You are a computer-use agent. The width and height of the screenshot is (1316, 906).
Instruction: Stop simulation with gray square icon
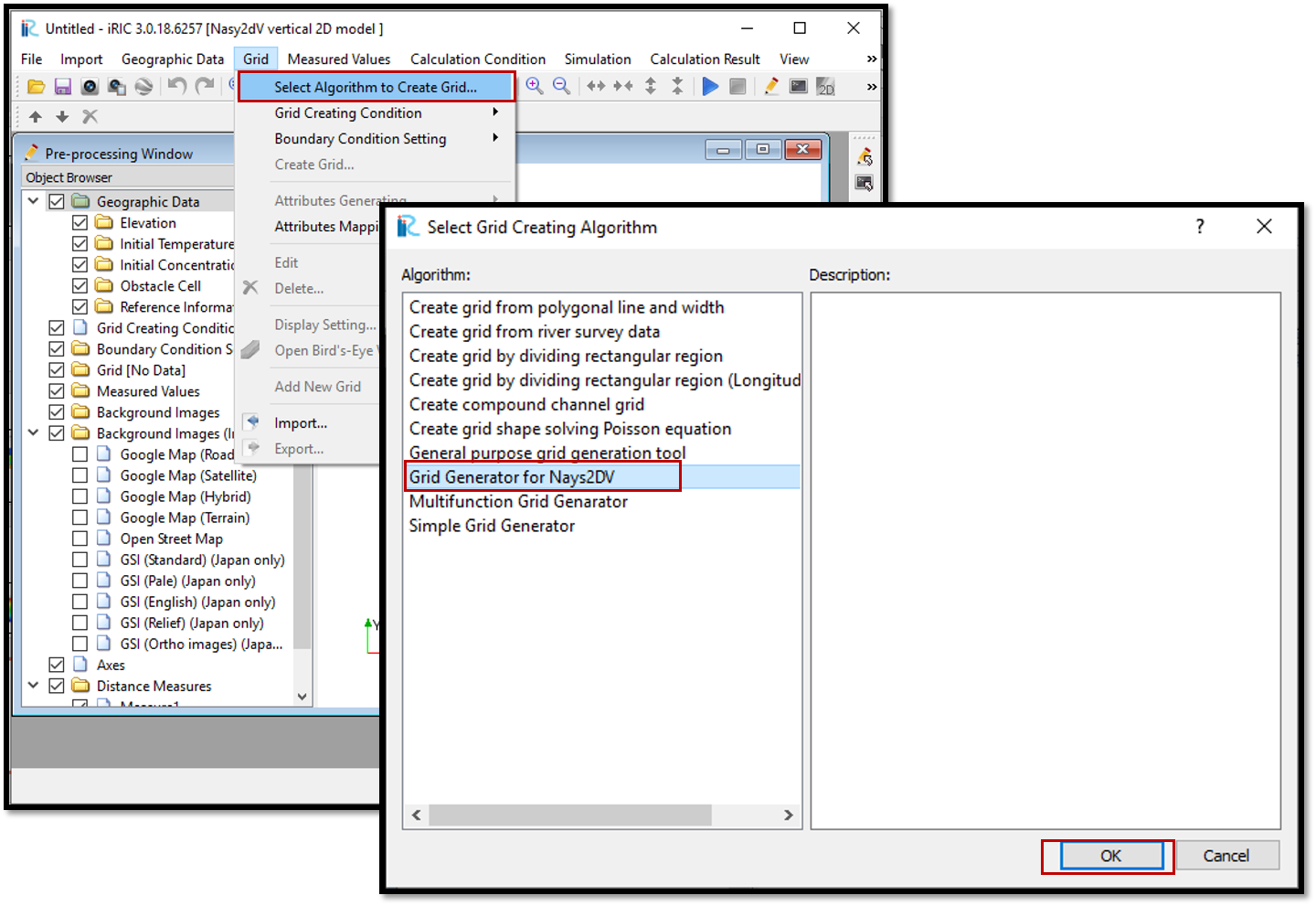[738, 86]
